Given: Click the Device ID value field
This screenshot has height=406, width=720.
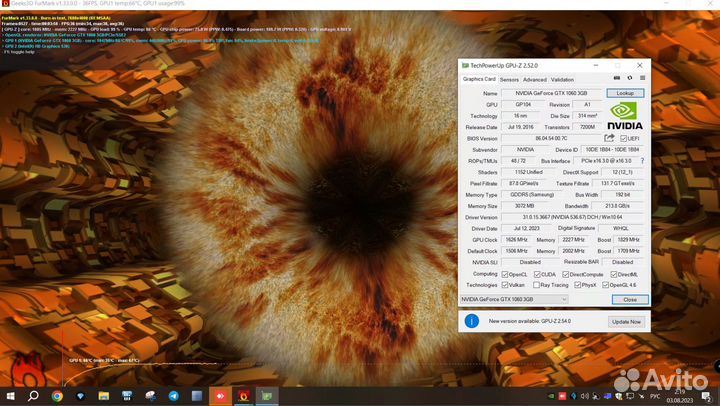Looking at the screenshot, I should 612,150.
